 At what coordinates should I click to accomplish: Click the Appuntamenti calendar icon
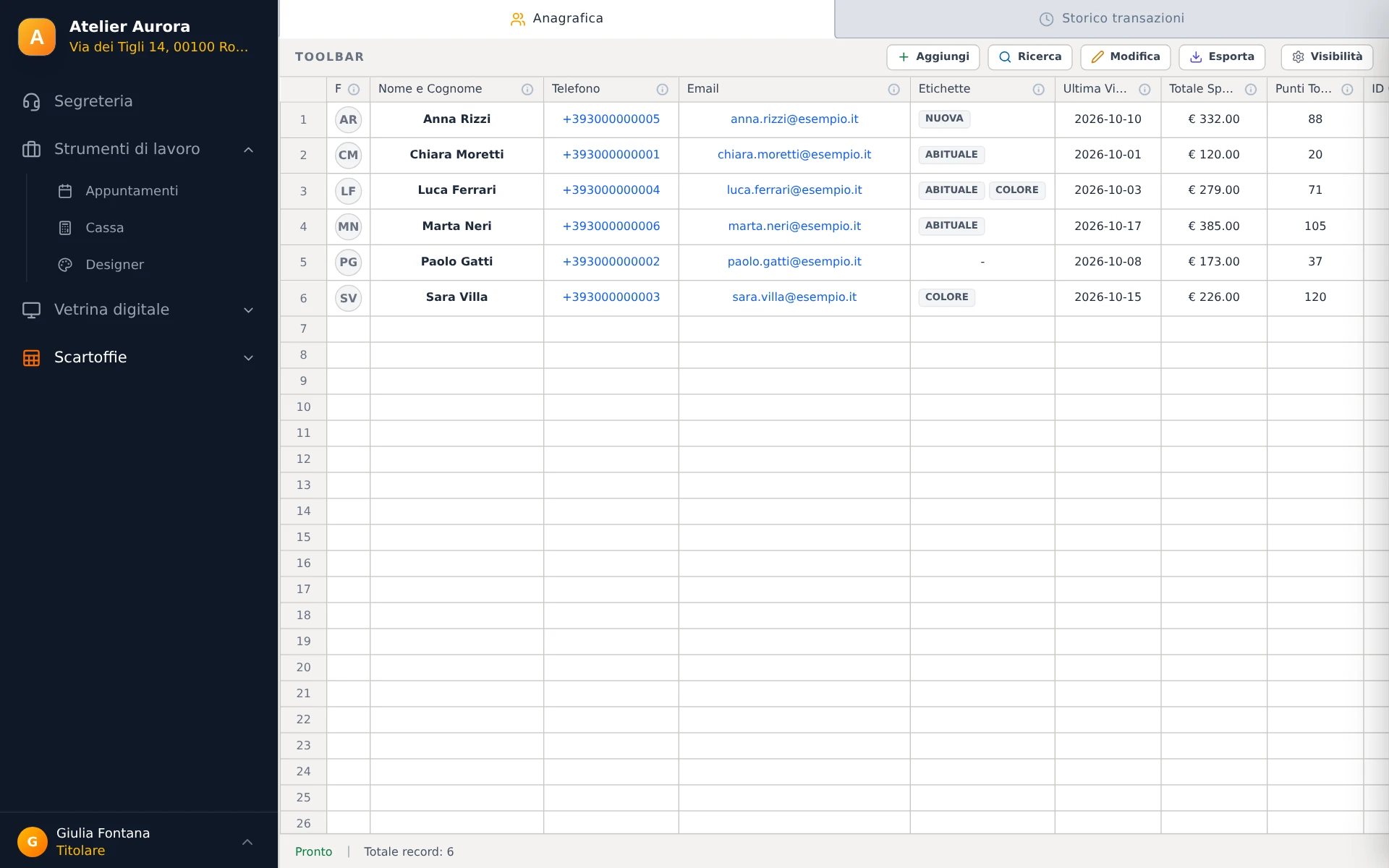point(65,191)
